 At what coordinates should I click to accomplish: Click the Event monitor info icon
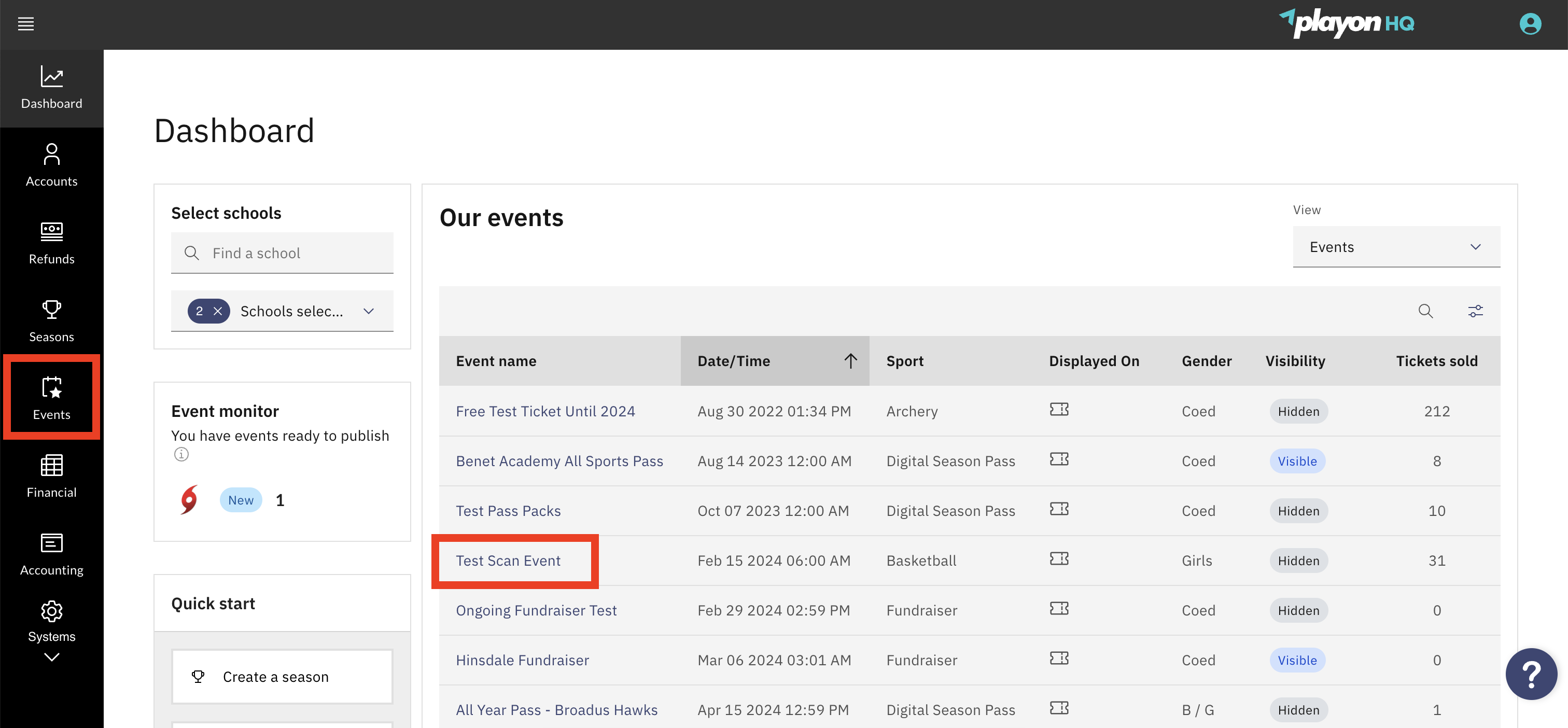tap(181, 455)
